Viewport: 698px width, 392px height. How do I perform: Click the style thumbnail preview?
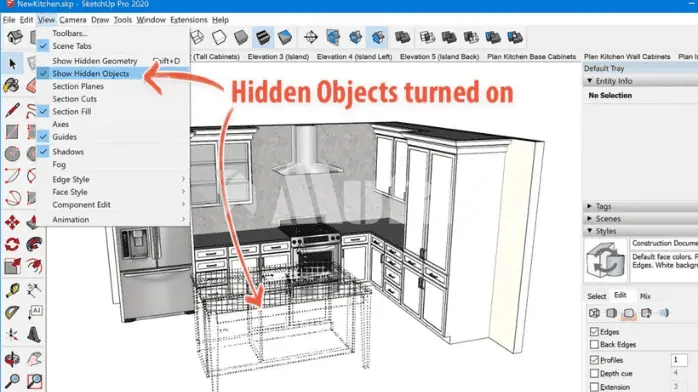click(x=605, y=260)
